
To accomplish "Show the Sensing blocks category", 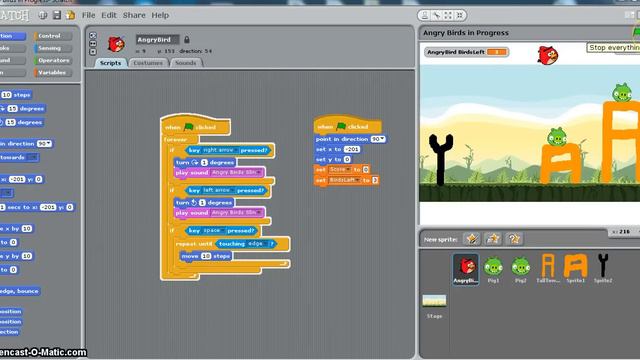I will click(53, 48).
